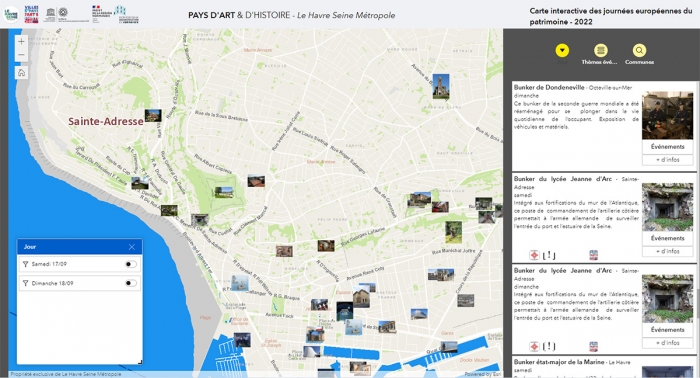Open '+ d'infos' for Bunker de Dondeneville
This screenshot has height=378, width=700.
667,160
